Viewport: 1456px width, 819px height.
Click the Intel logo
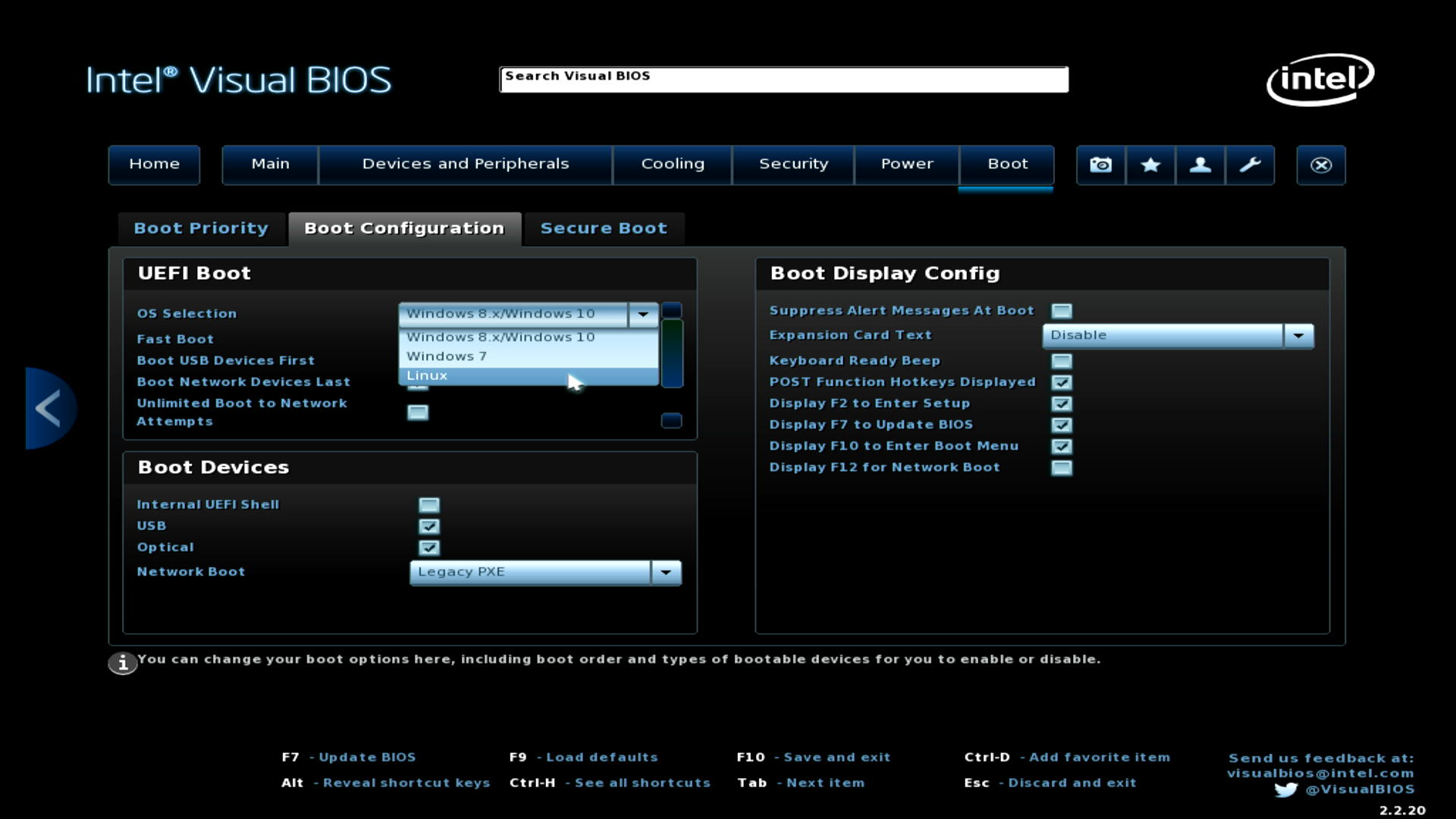click(1320, 80)
